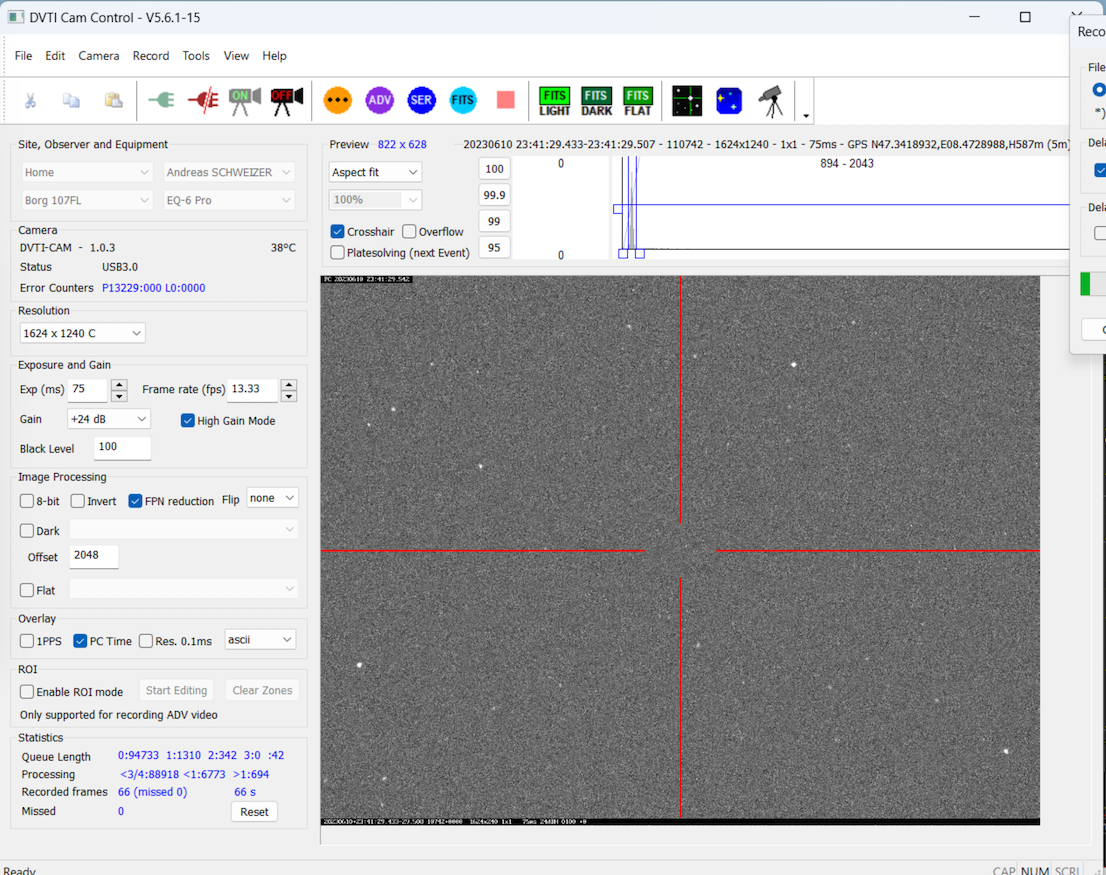This screenshot has height=875, width=1106.
Task: Click the Black Level input field
Action: [122, 447]
